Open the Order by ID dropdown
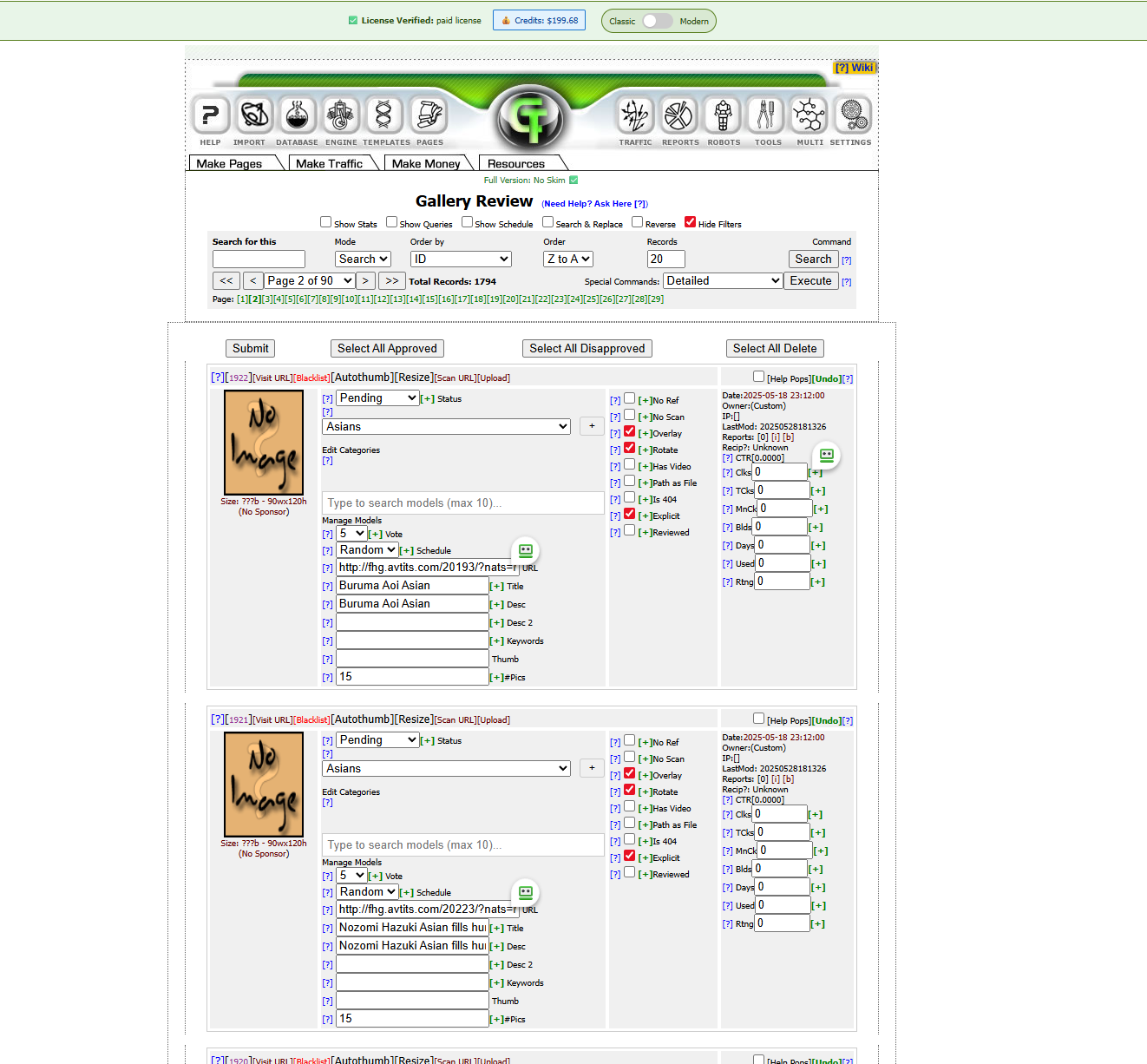 (x=461, y=259)
